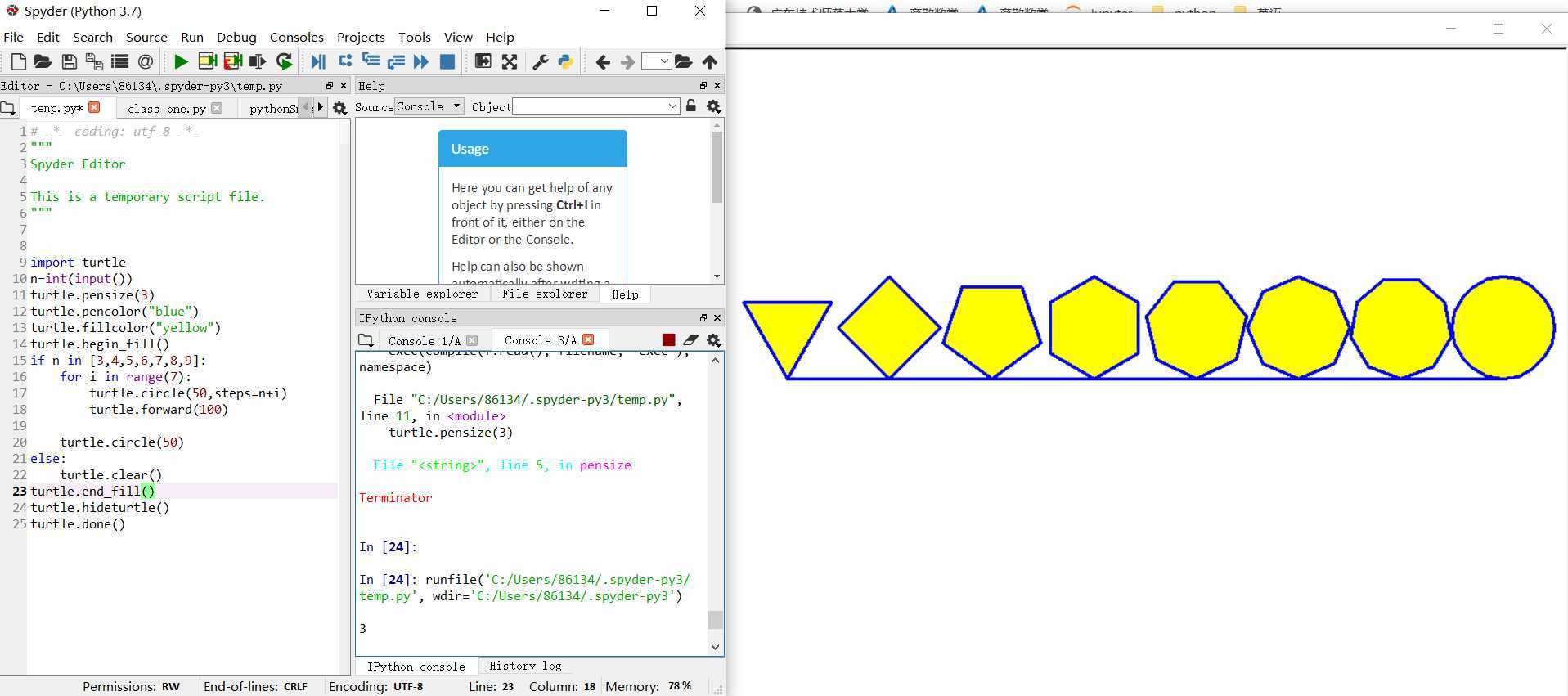Screen dimensions: 1568x696
Task: Switch to class one.py editor tab
Action: pos(167,108)
